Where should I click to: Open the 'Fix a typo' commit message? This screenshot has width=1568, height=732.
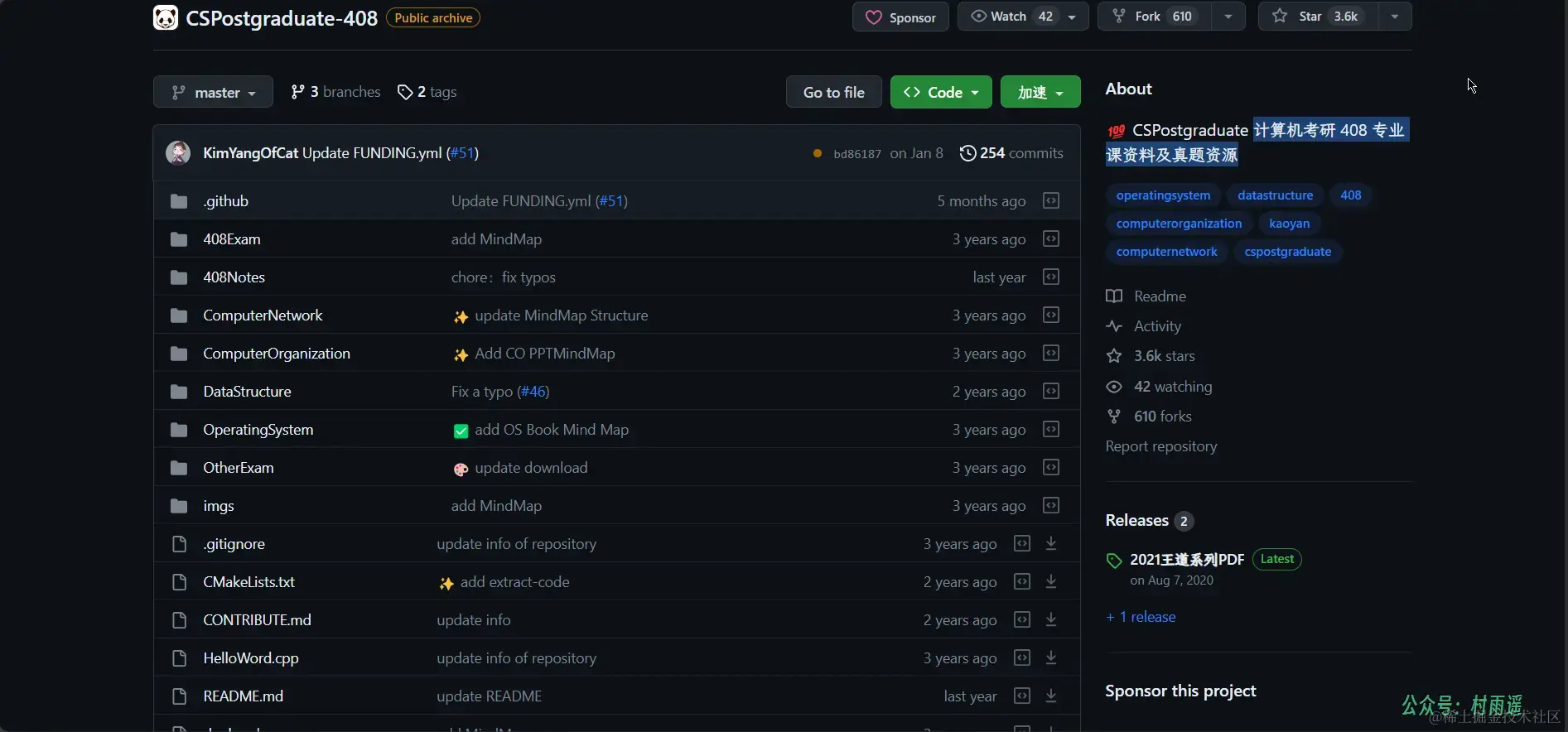(482, 392)
